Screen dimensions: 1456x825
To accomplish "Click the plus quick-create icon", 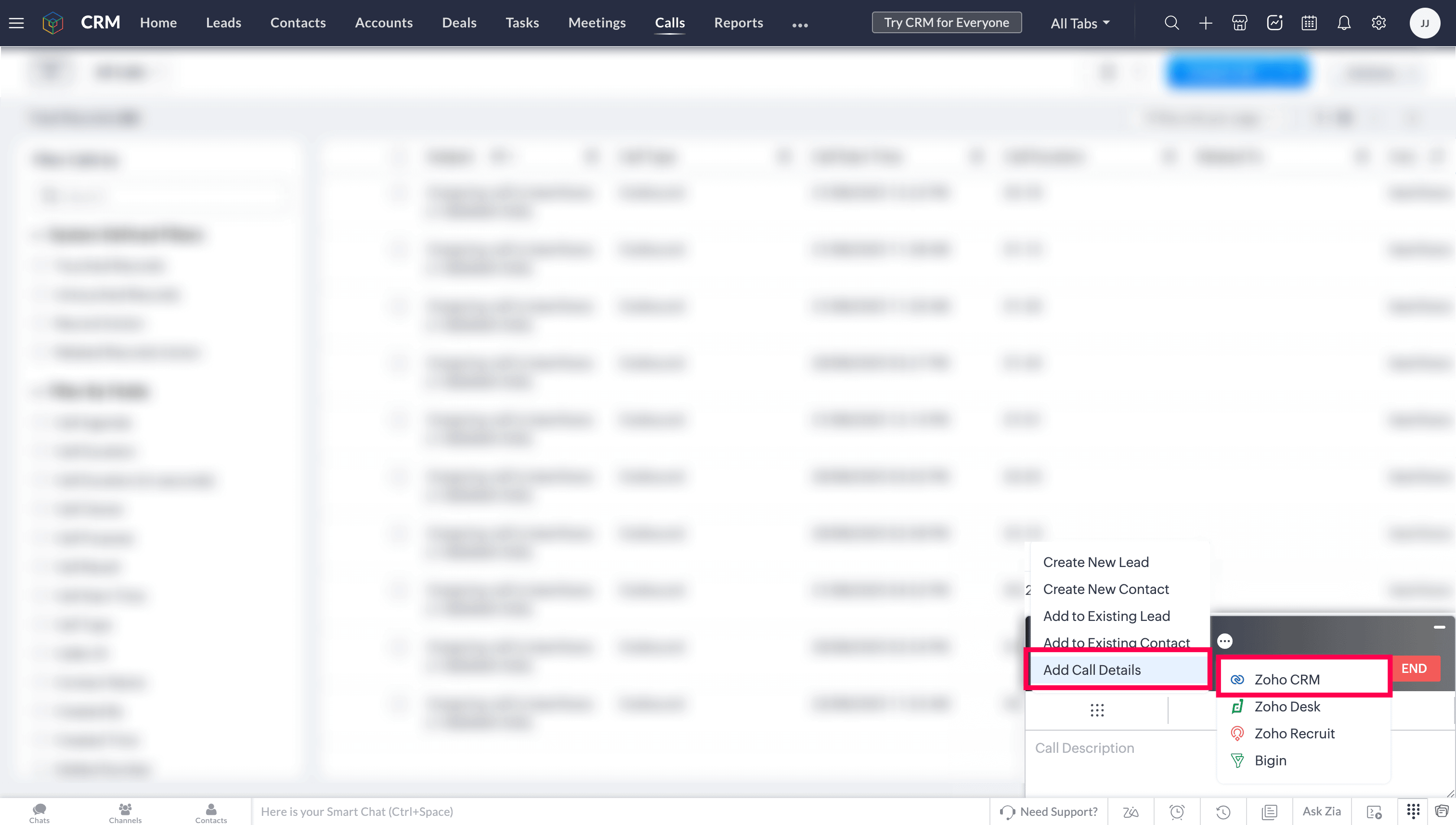I will pos(1206,23).
